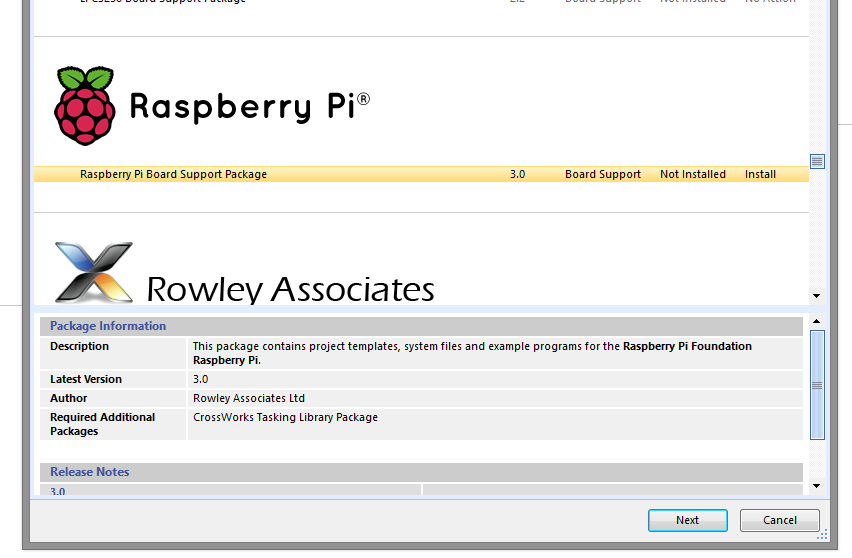The image size is (852, 558).
Task: Click the Rowley Associates X logo
Action: coord(94,272)
